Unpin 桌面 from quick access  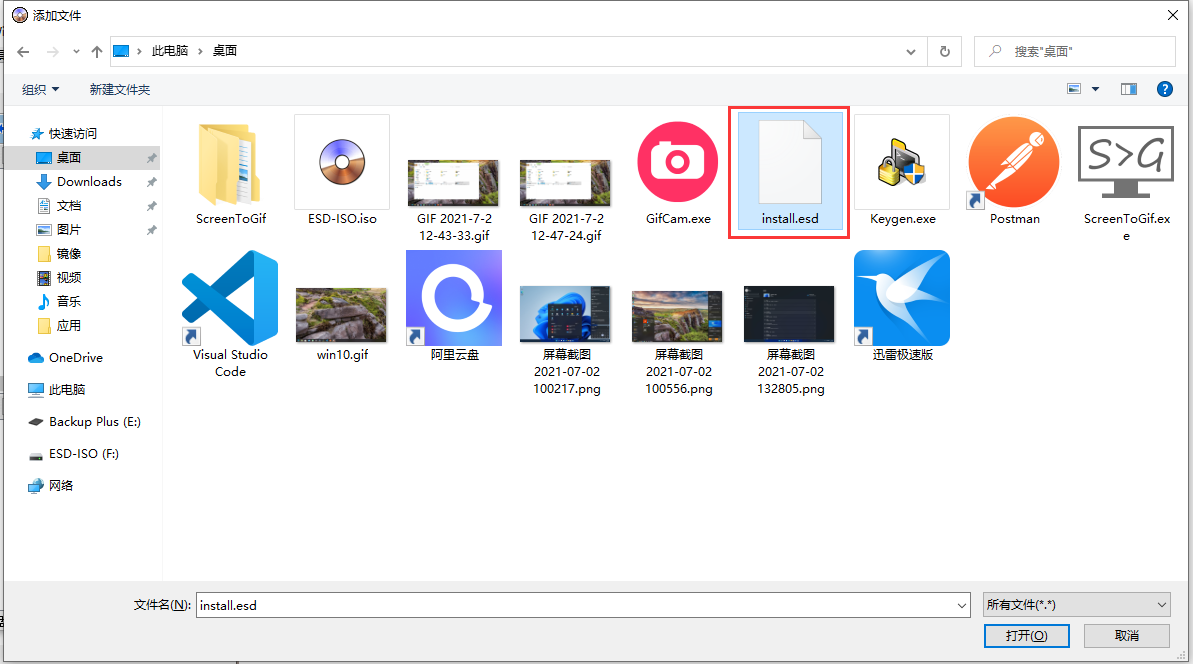click(x=151, y=158)
